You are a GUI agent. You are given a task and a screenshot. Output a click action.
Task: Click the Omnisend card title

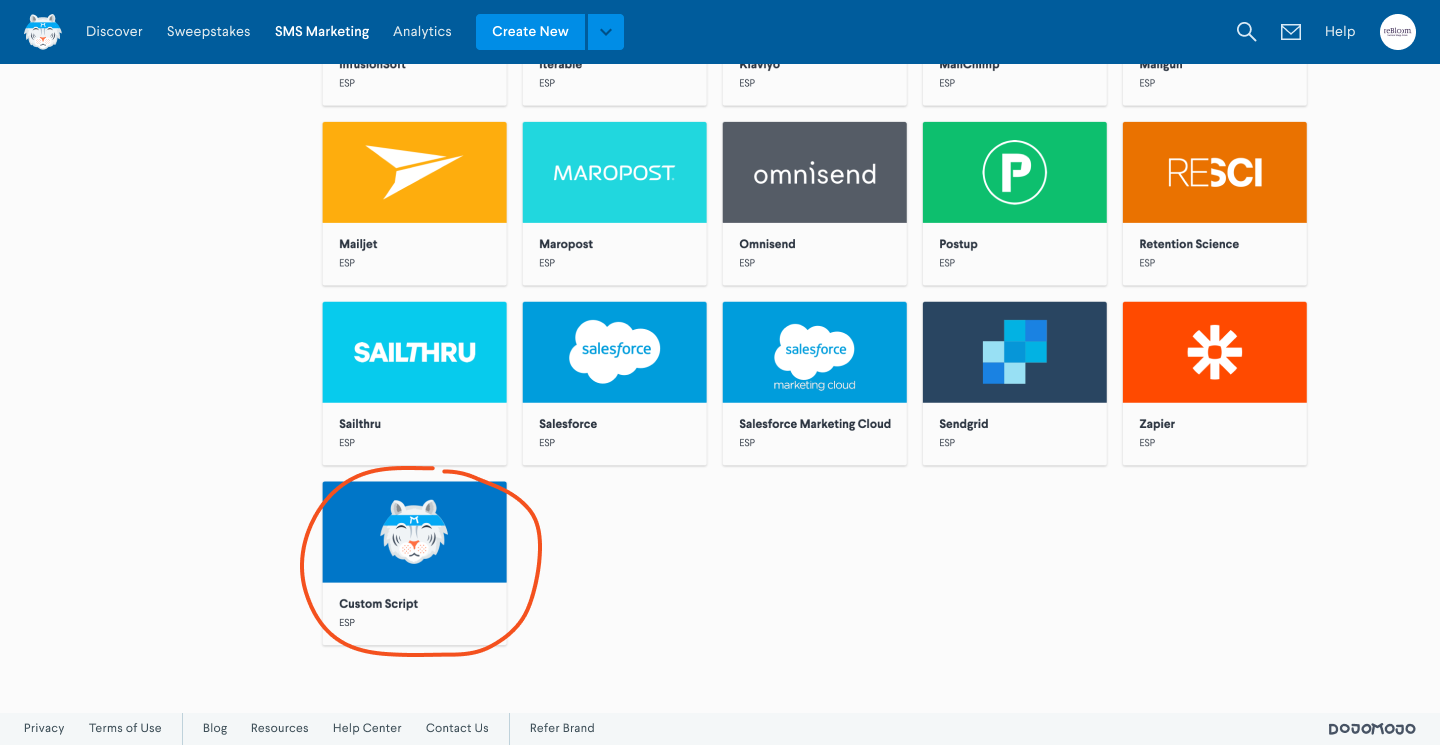point(767,244)
